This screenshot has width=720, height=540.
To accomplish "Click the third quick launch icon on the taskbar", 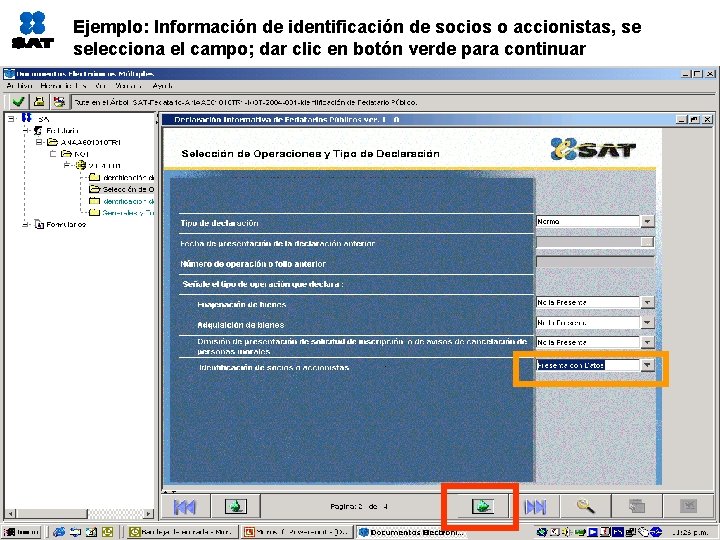I will pos(91,532).
